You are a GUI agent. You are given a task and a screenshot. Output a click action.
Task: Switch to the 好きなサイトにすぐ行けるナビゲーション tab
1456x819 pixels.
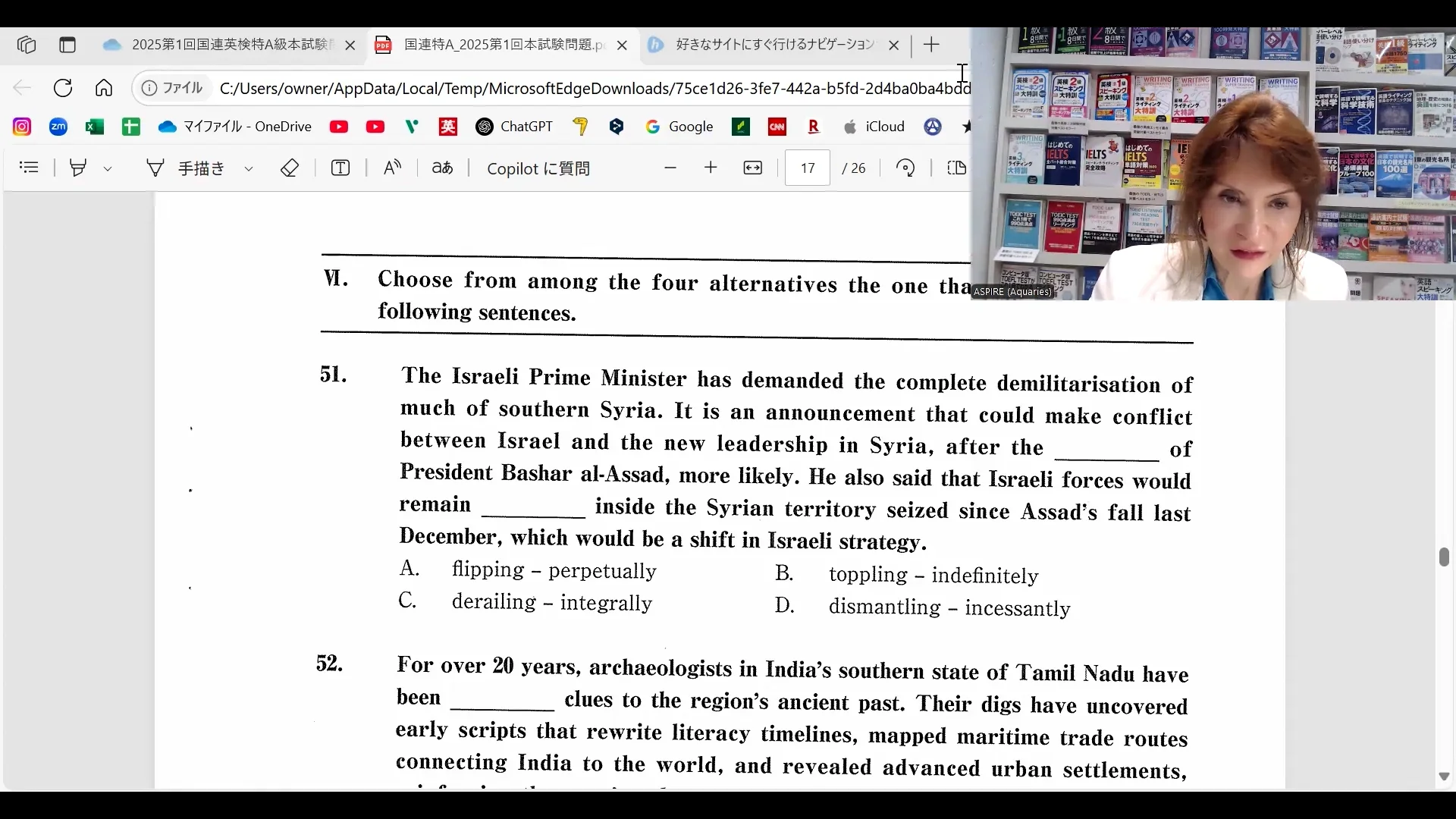click(773, 45)
